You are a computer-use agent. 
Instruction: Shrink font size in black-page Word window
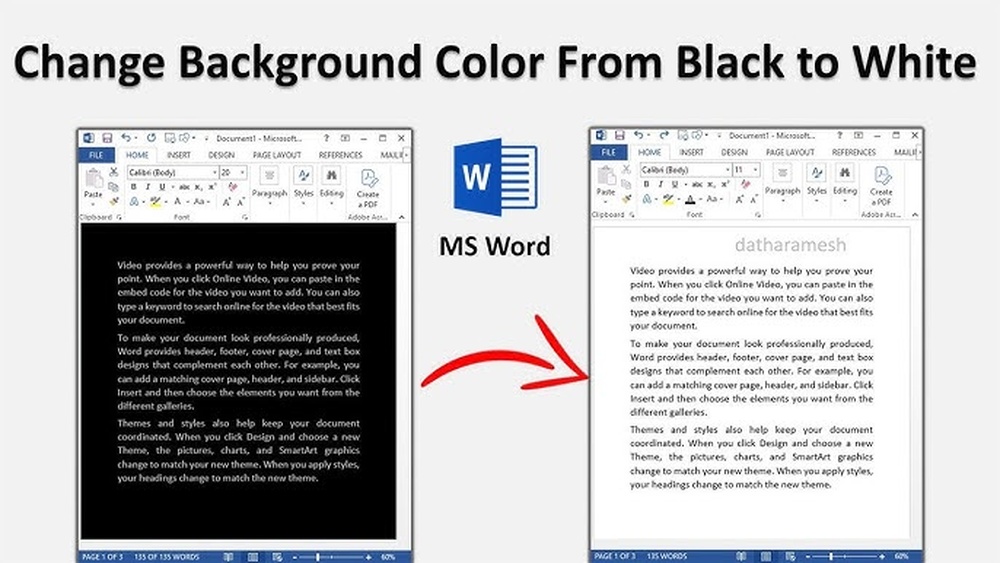pyautogui.click(x=240, y=202)
